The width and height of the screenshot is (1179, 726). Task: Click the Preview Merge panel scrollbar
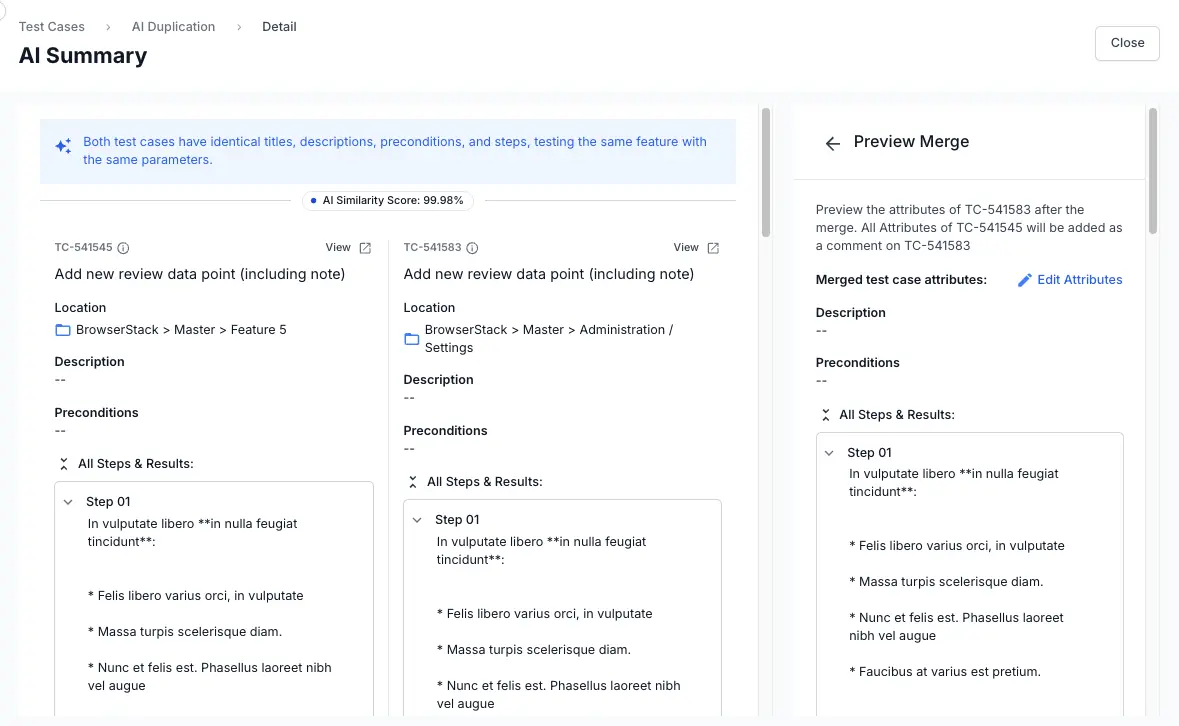[1153, 171]
